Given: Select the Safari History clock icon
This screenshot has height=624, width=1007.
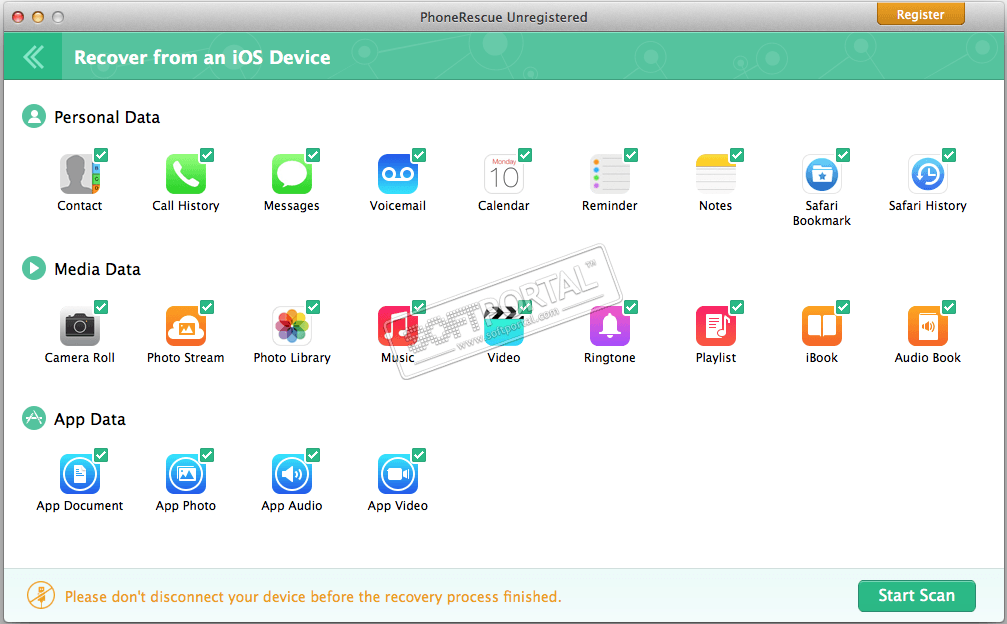Looking at the screenshot, I should click(x=927, y=174).
